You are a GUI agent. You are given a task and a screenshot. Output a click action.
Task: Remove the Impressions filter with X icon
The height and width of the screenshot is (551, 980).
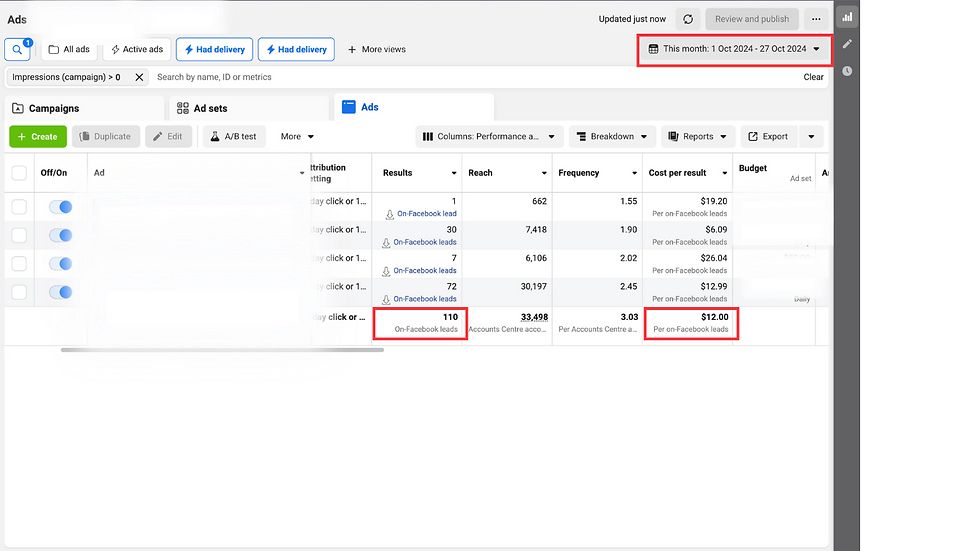pyautogui.click(x=139, y=77)
